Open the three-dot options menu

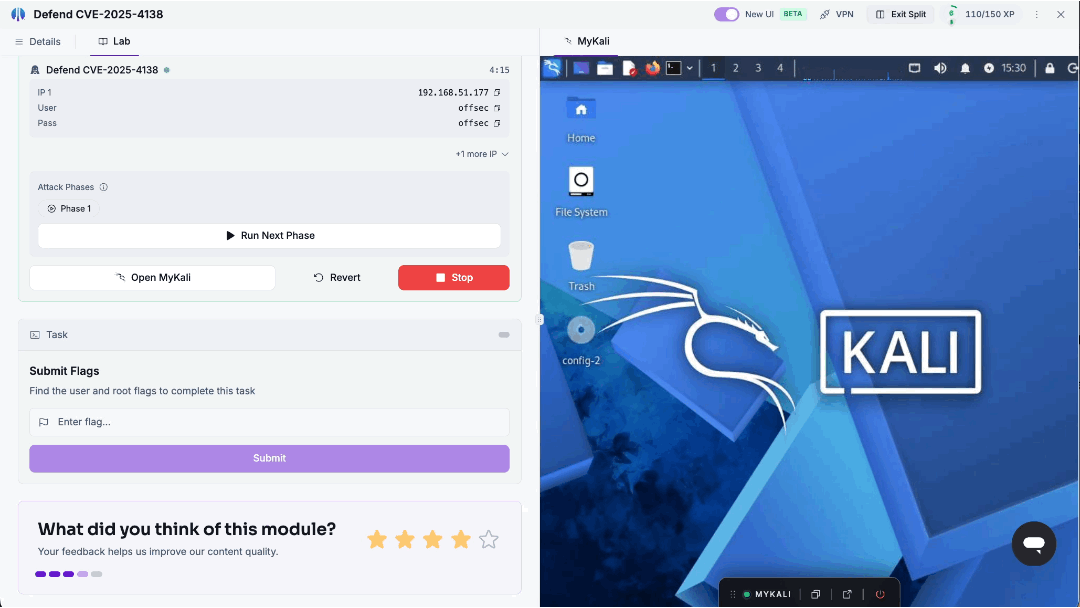1036,14
